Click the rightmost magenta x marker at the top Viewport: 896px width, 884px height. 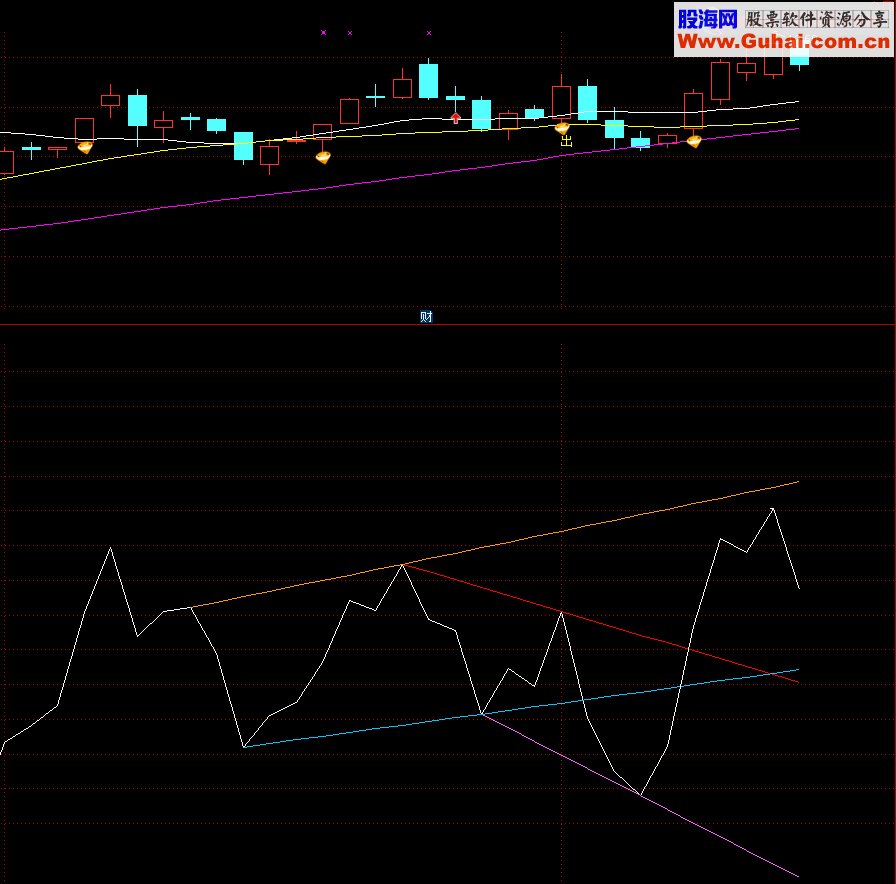429,33
